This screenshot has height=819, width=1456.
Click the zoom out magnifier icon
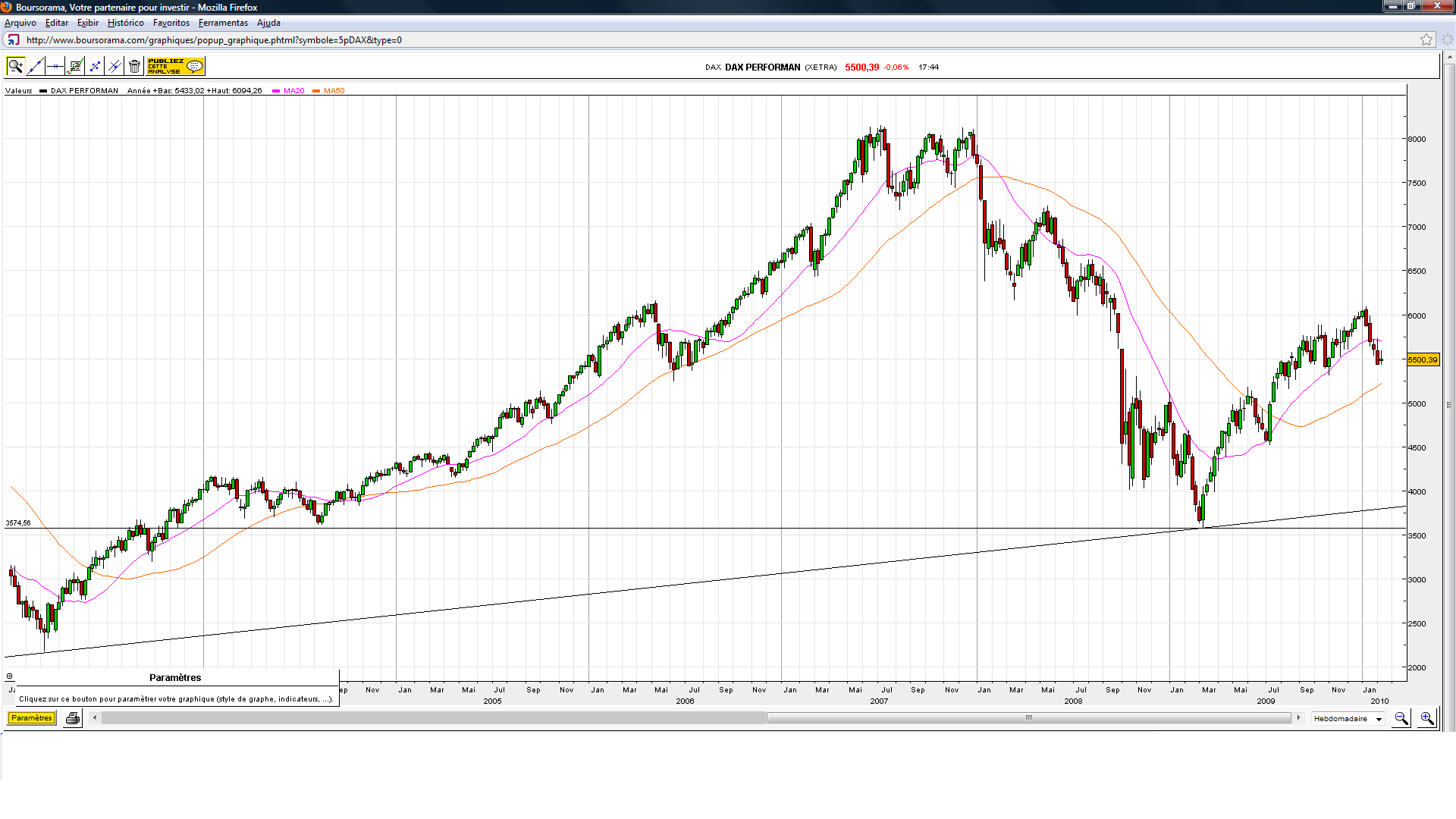[1401, 718]
